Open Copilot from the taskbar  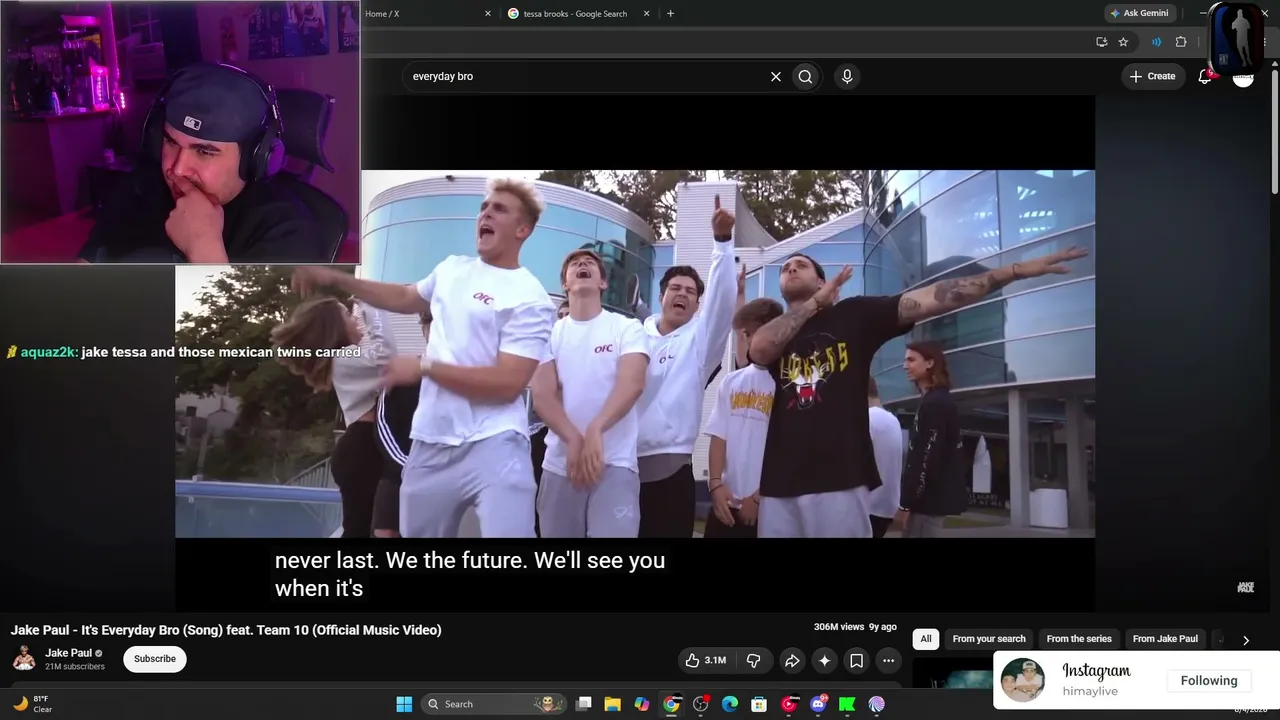641,704
